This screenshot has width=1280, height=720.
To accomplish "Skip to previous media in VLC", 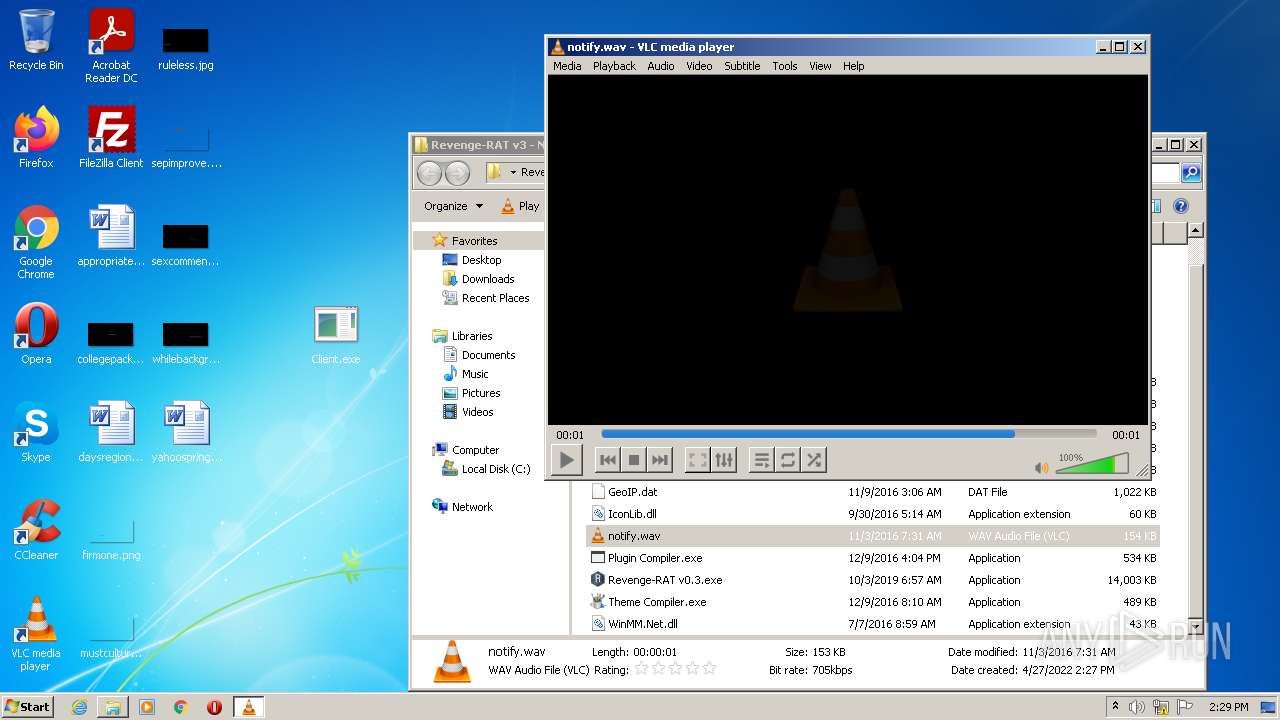I will click(x=607, y=460).
